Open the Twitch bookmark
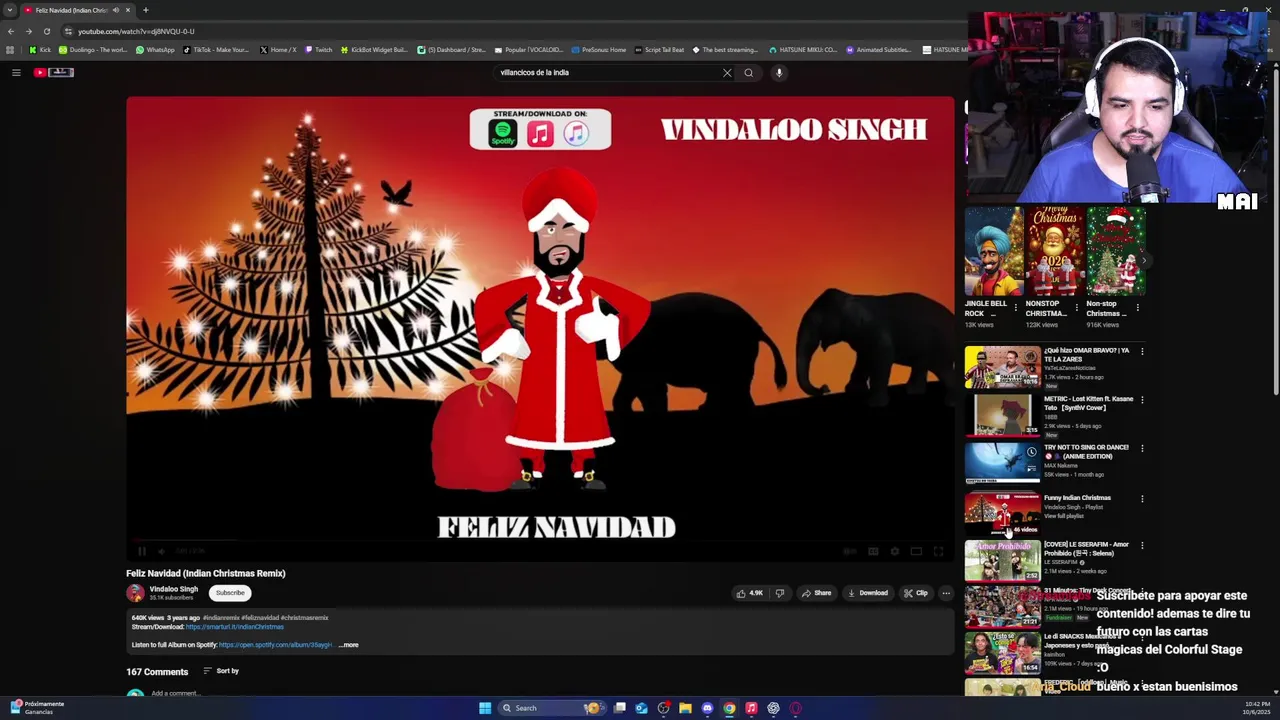The width and height of the screenshot is (1280, 720). tap(318, 50)
